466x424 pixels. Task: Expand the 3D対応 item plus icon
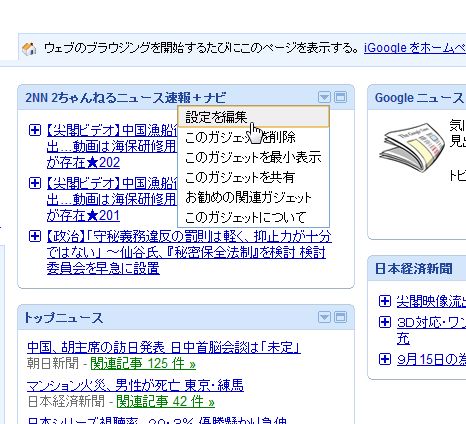pos(385,322)
